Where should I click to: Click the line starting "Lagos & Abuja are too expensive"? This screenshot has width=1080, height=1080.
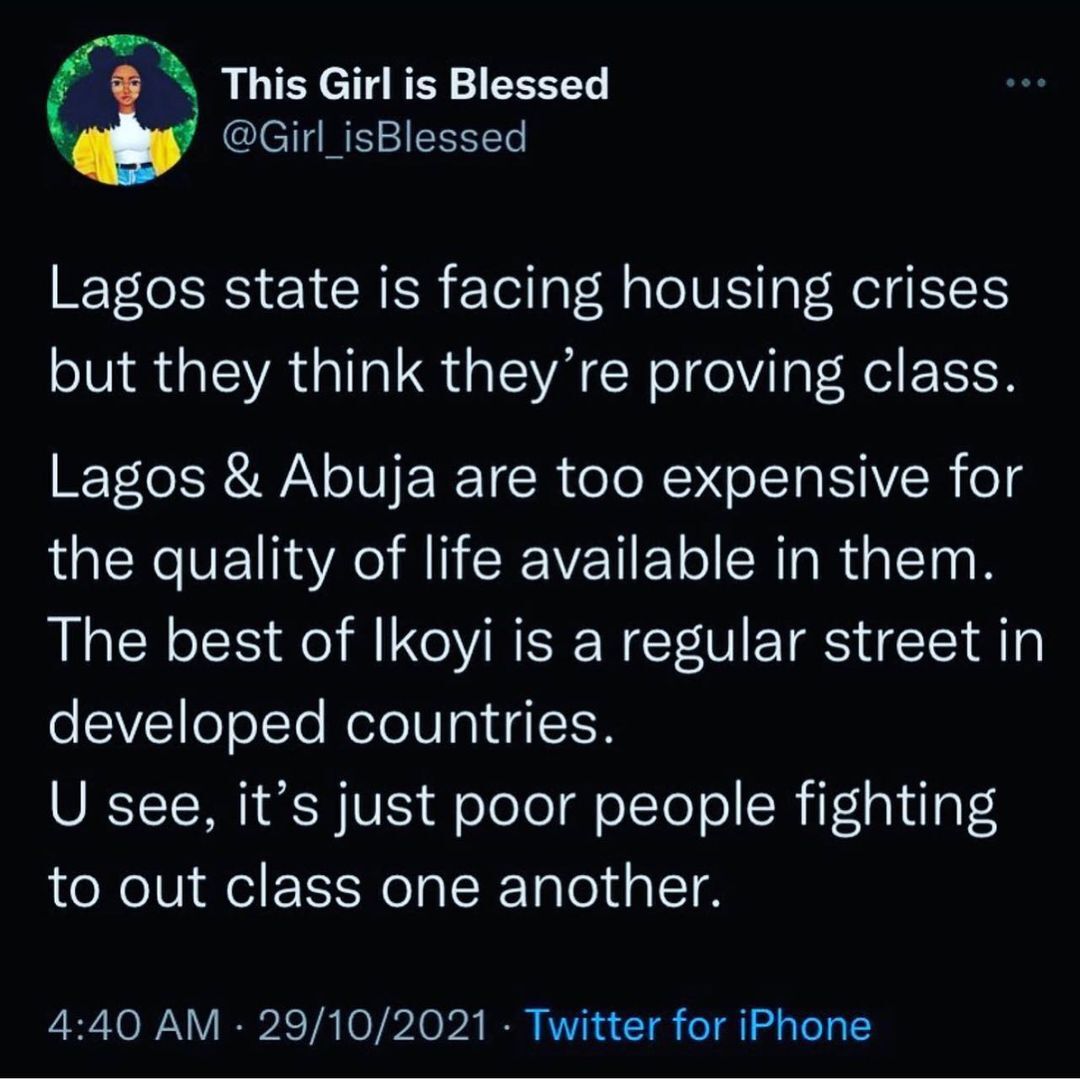pyautogui.click(x=536, y=477)
